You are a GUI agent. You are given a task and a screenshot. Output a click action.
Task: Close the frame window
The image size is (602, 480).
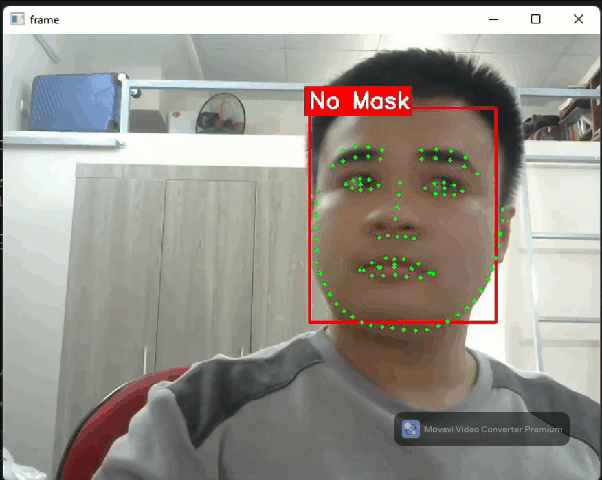[x=579, y=19]
